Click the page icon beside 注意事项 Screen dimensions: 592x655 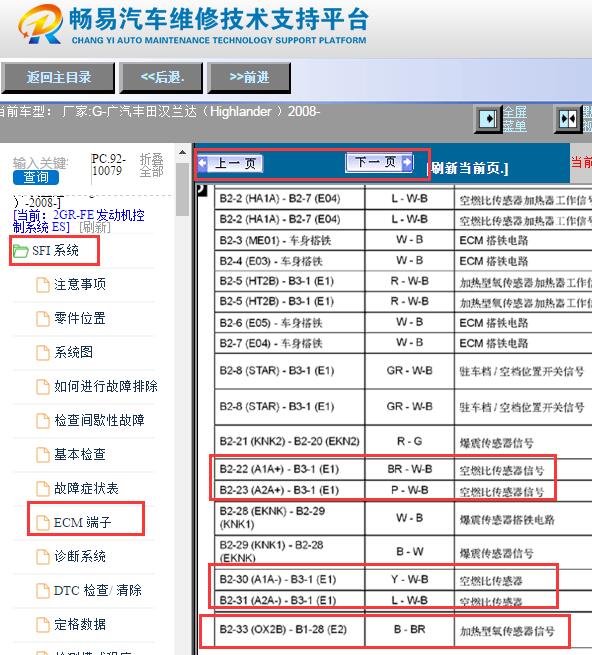pyautogui.click(x=43, y=285)
